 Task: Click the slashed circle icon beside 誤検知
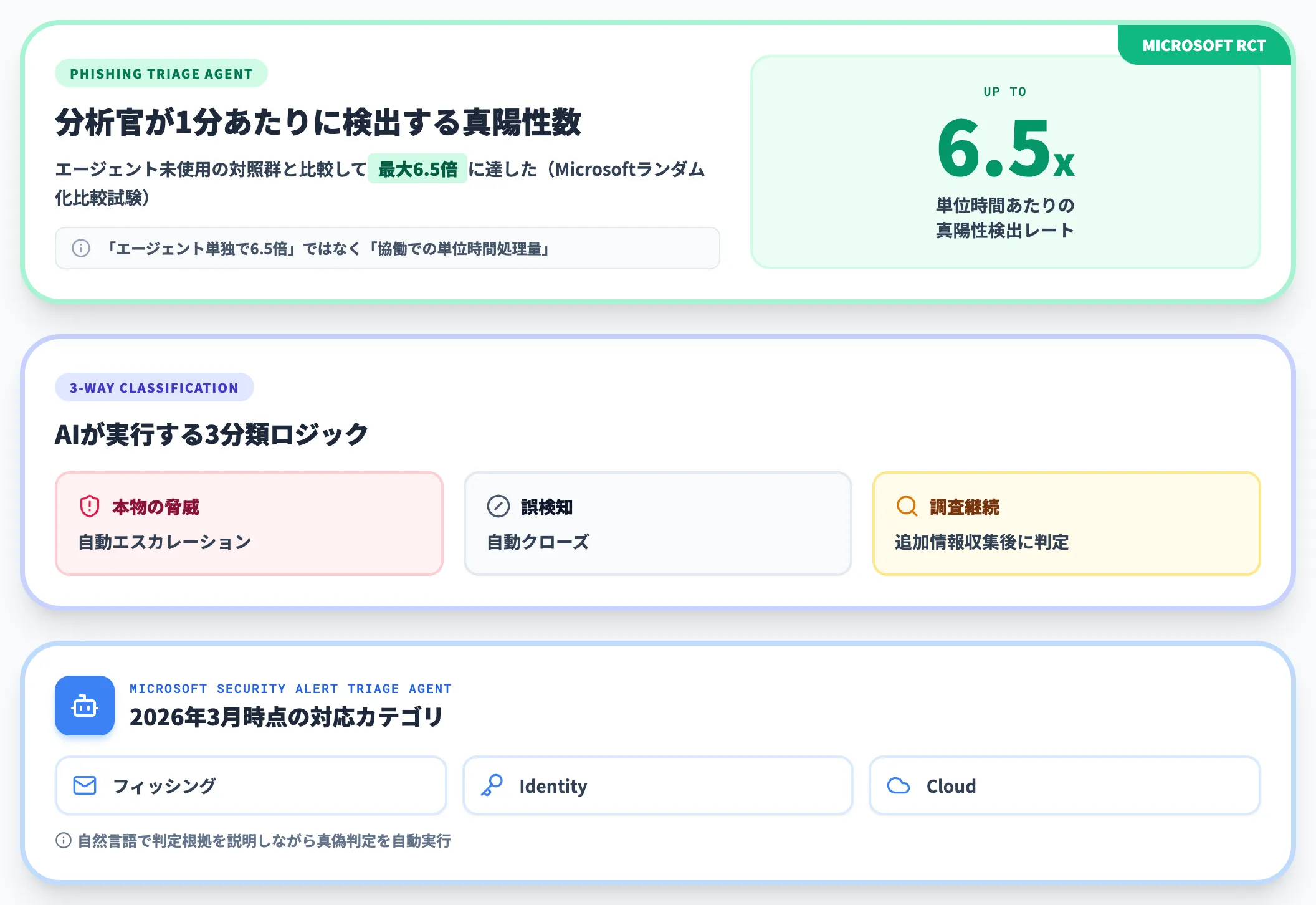tap(498, 506)
